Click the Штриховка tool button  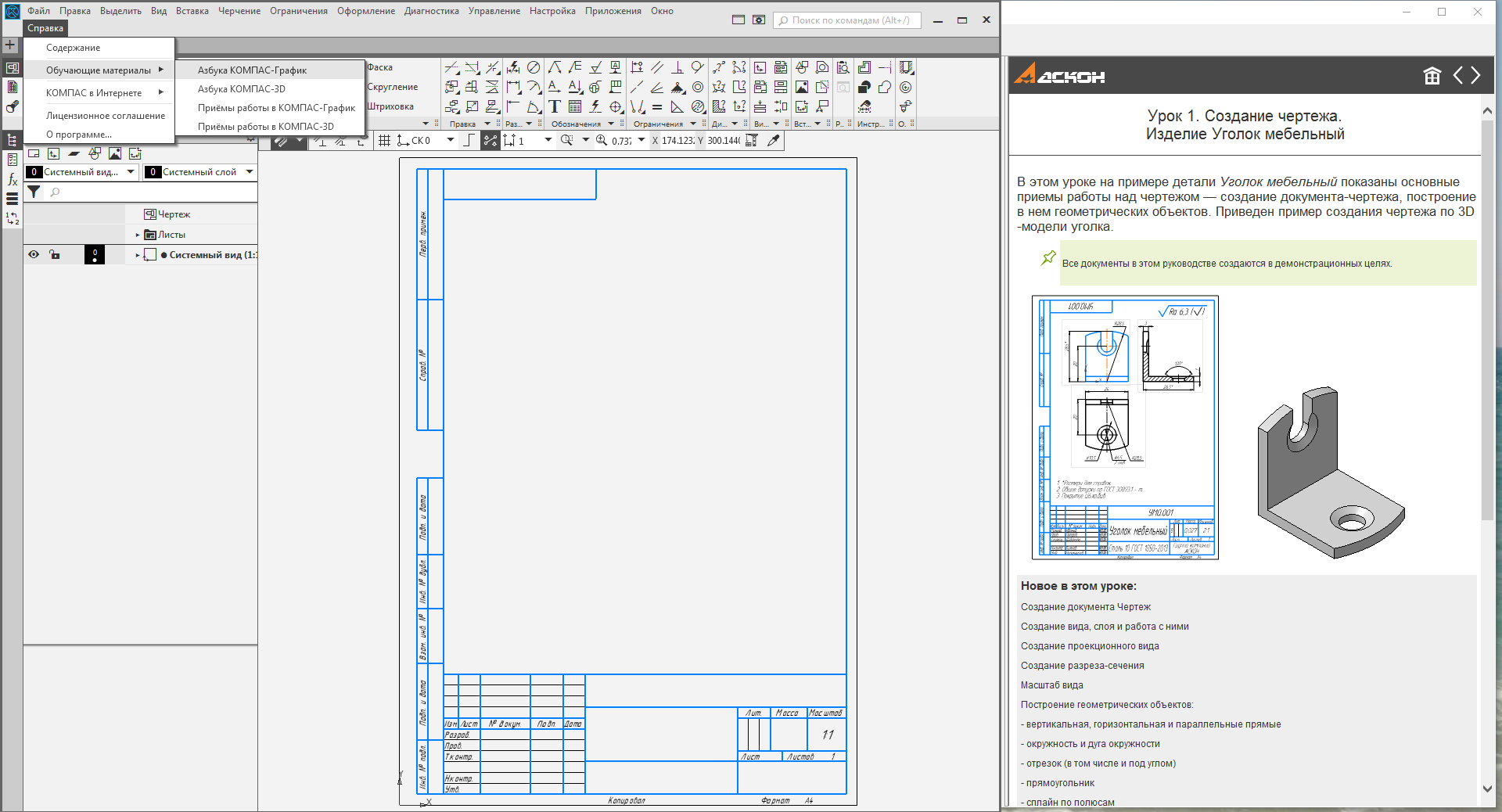tap(390, 106)
